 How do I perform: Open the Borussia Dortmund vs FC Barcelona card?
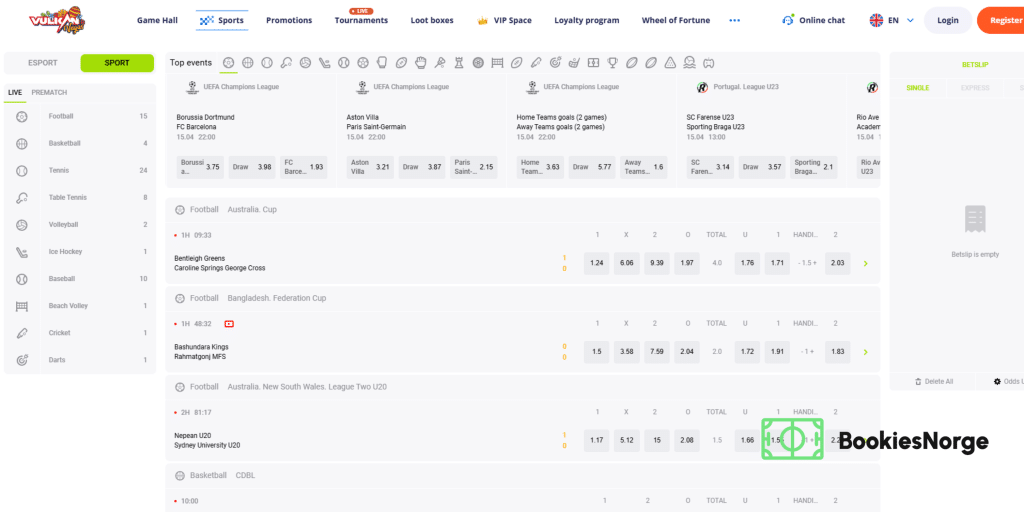[251, 131]
